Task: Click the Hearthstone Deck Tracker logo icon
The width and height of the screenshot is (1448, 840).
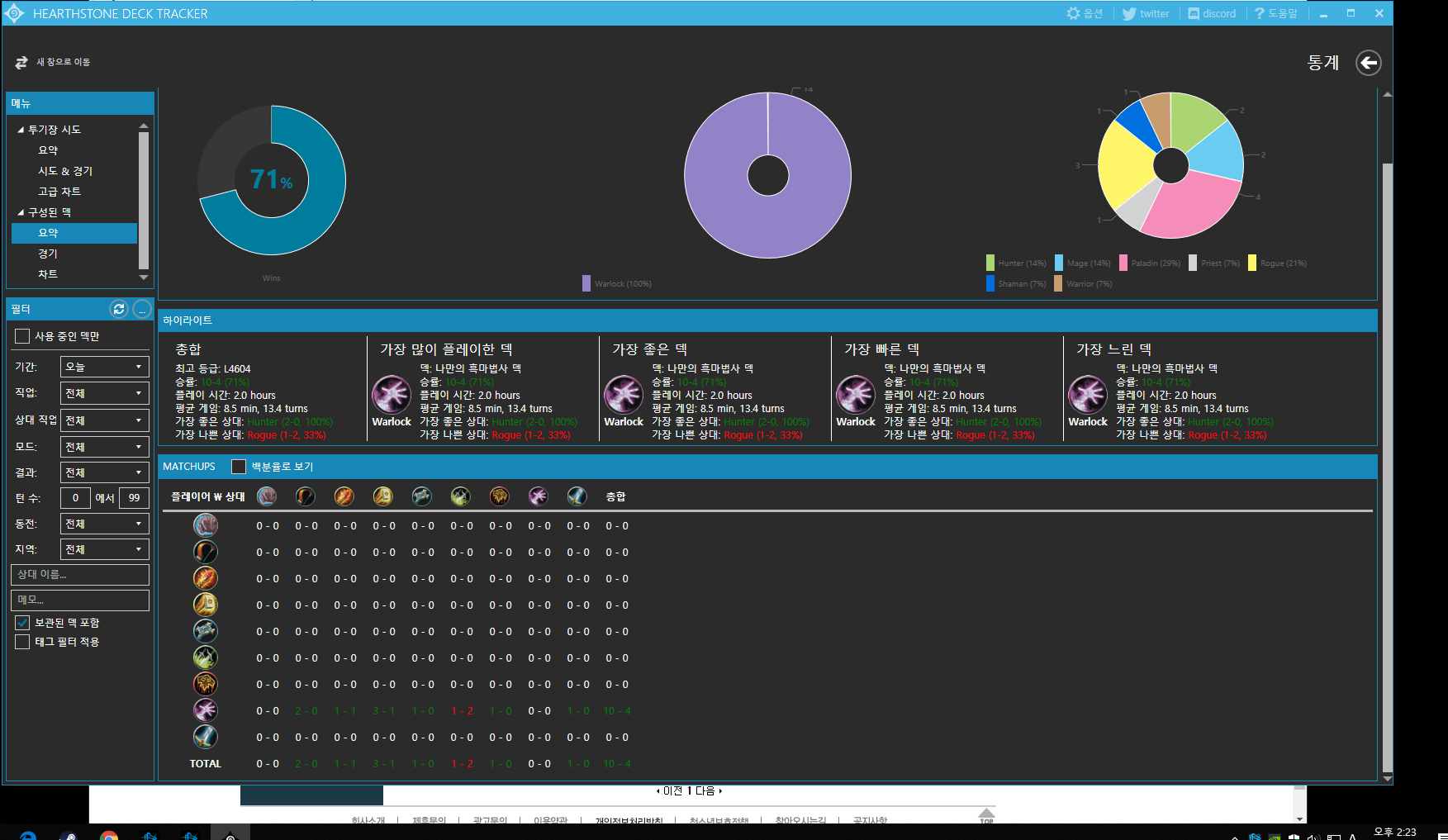Action: [x=14, y=13]
